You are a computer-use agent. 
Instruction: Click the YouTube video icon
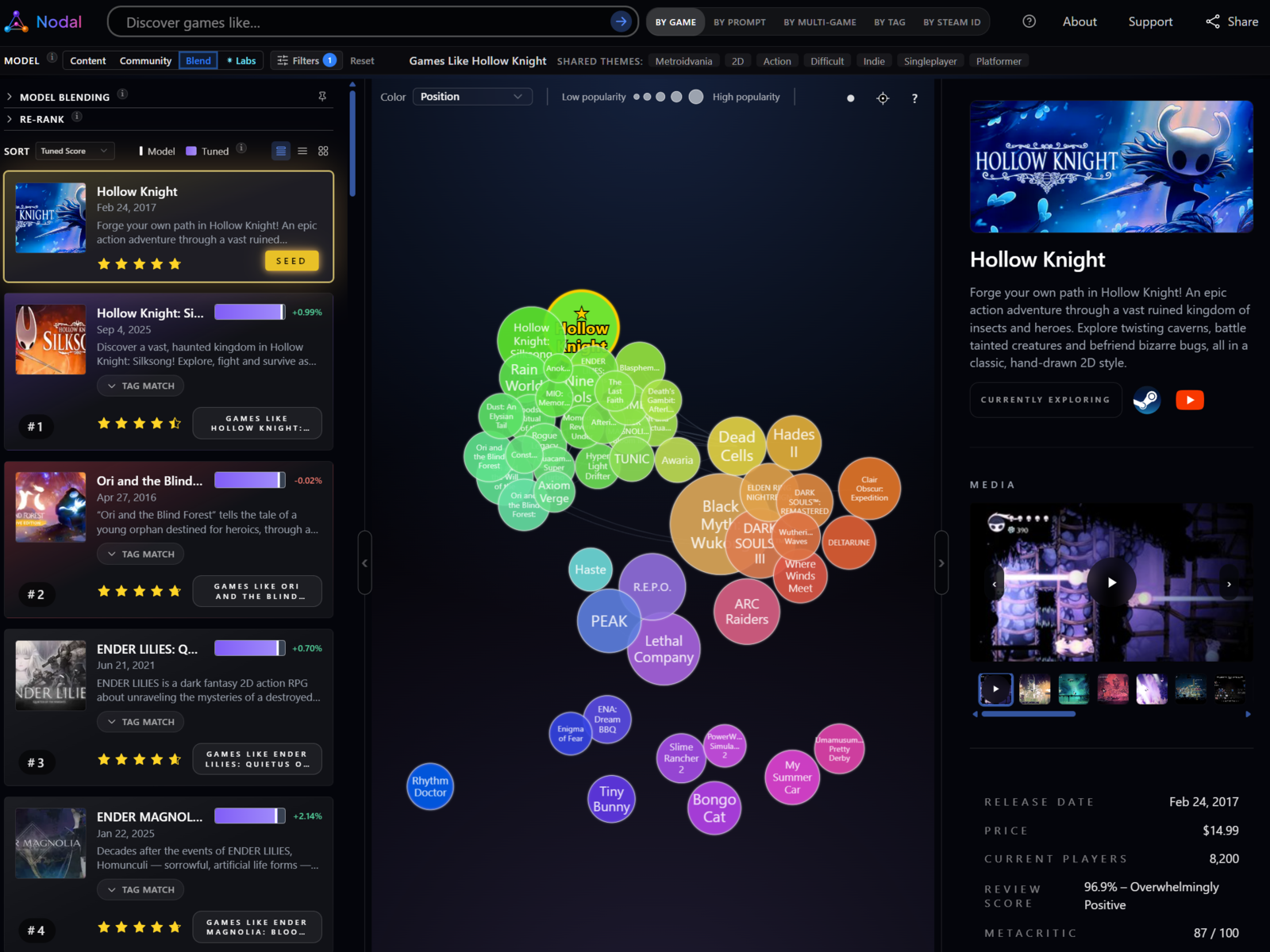(1189, 400)
